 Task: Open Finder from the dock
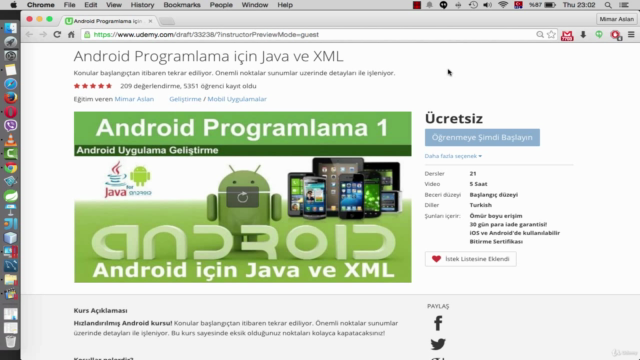point(11,28)
